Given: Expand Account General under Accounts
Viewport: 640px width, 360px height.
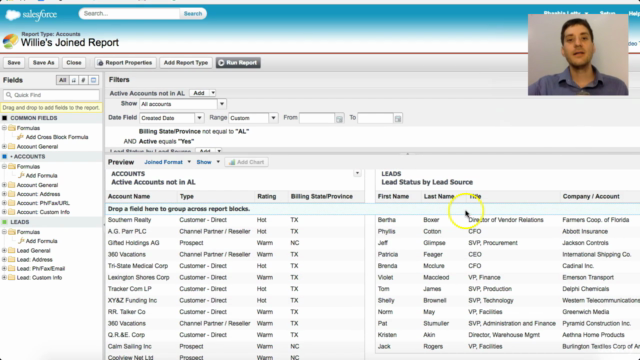Looking at the screenshot, I should (4, 184).
